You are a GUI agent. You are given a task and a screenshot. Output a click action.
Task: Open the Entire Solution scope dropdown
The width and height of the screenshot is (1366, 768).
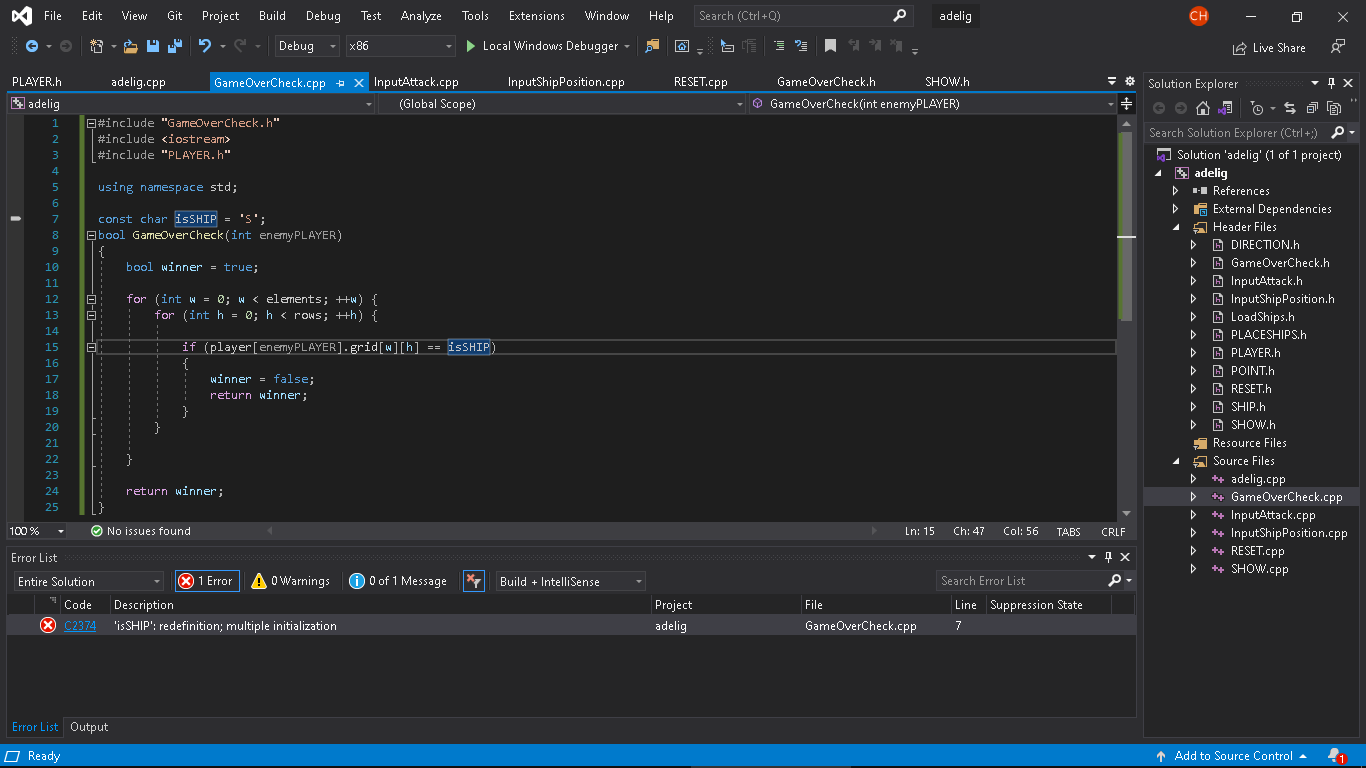(x=89, y=581)
